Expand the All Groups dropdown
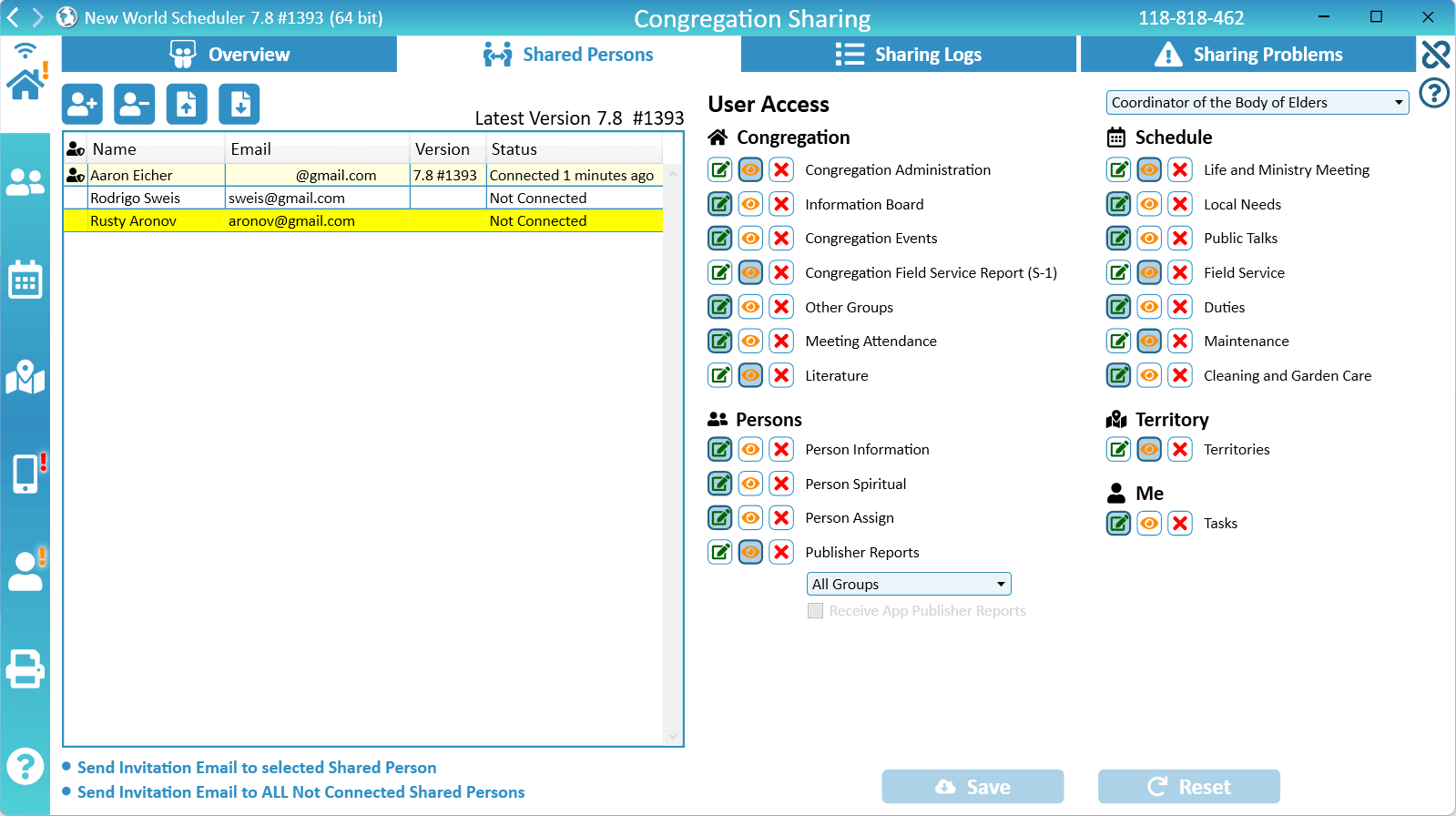This screenshot has height=816, width=1456. (x=909, y=585)
